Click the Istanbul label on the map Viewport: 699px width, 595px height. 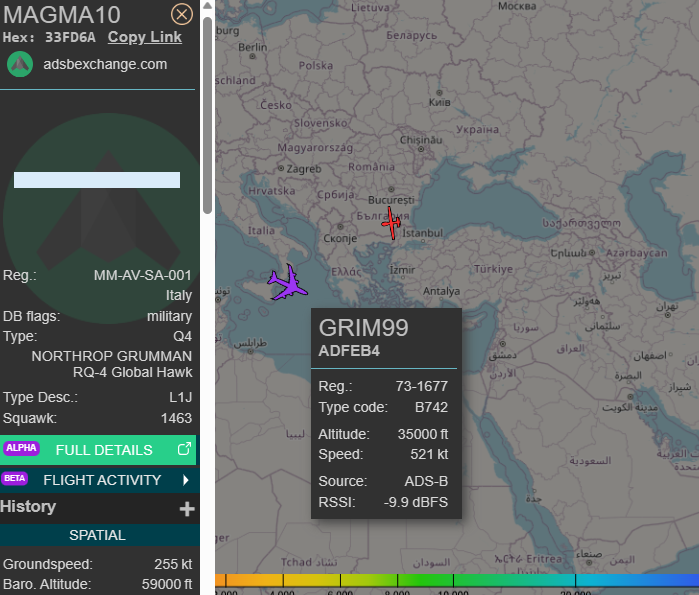422,233
